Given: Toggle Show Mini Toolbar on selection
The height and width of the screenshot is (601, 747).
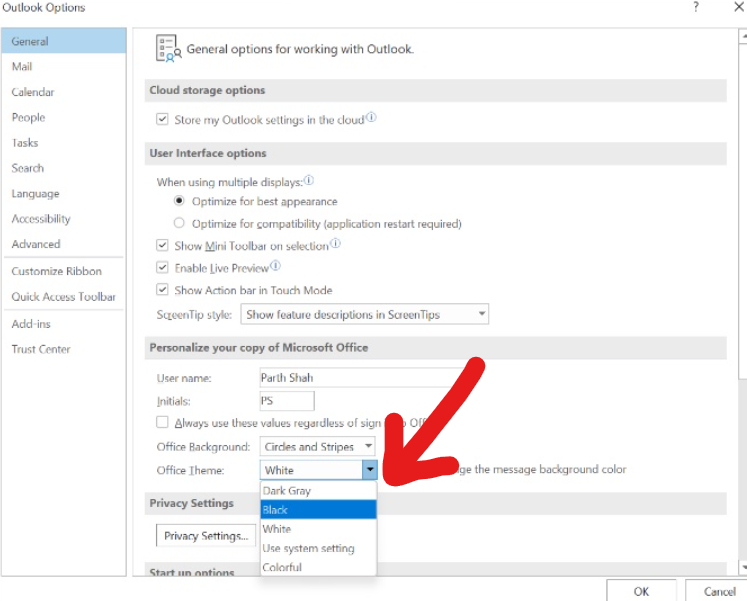Looking at the screenshot, I should coord(162,245).
